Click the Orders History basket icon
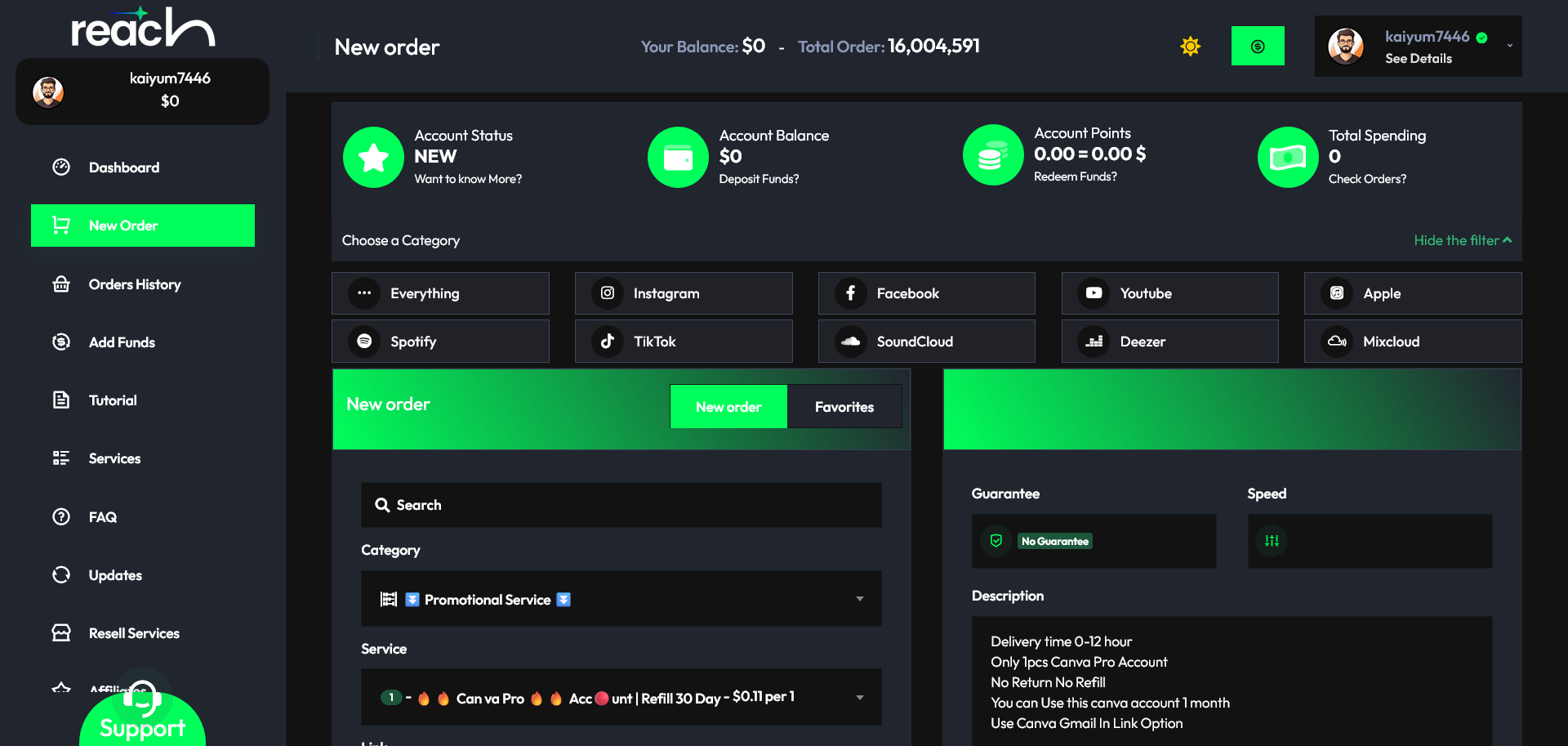 [61, 284]
